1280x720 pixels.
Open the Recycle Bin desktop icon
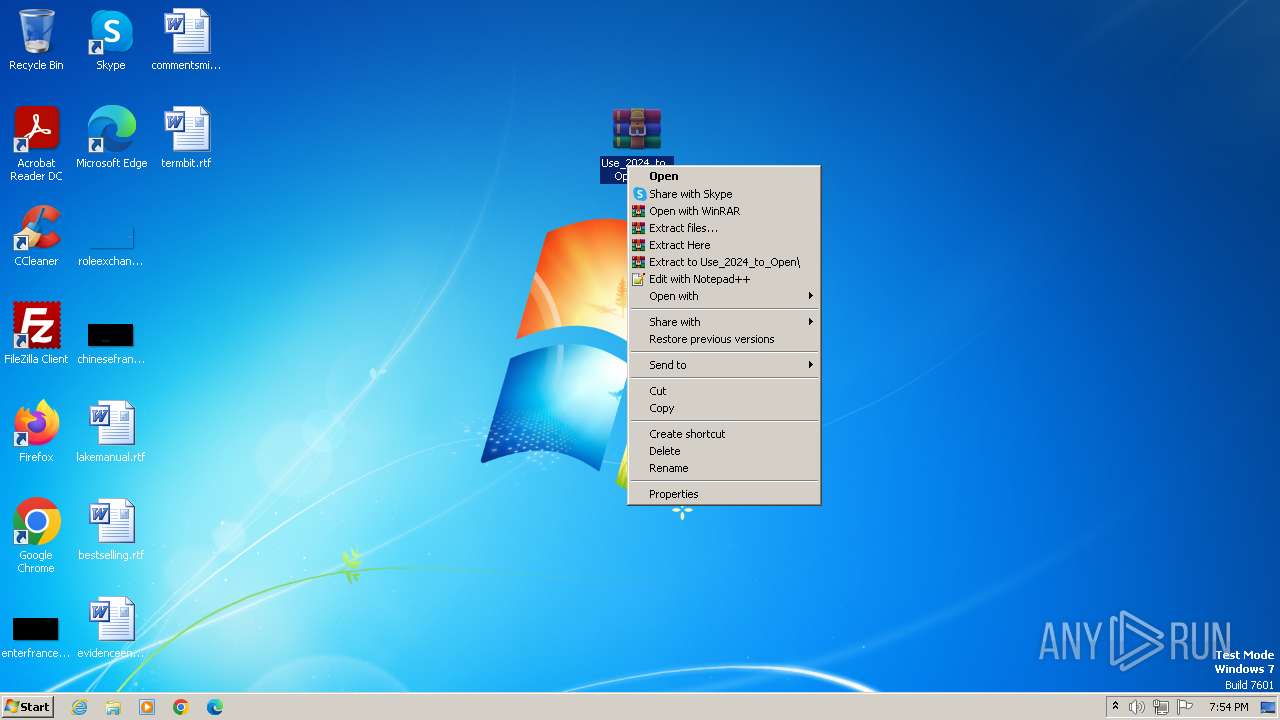tap(36, 40)
